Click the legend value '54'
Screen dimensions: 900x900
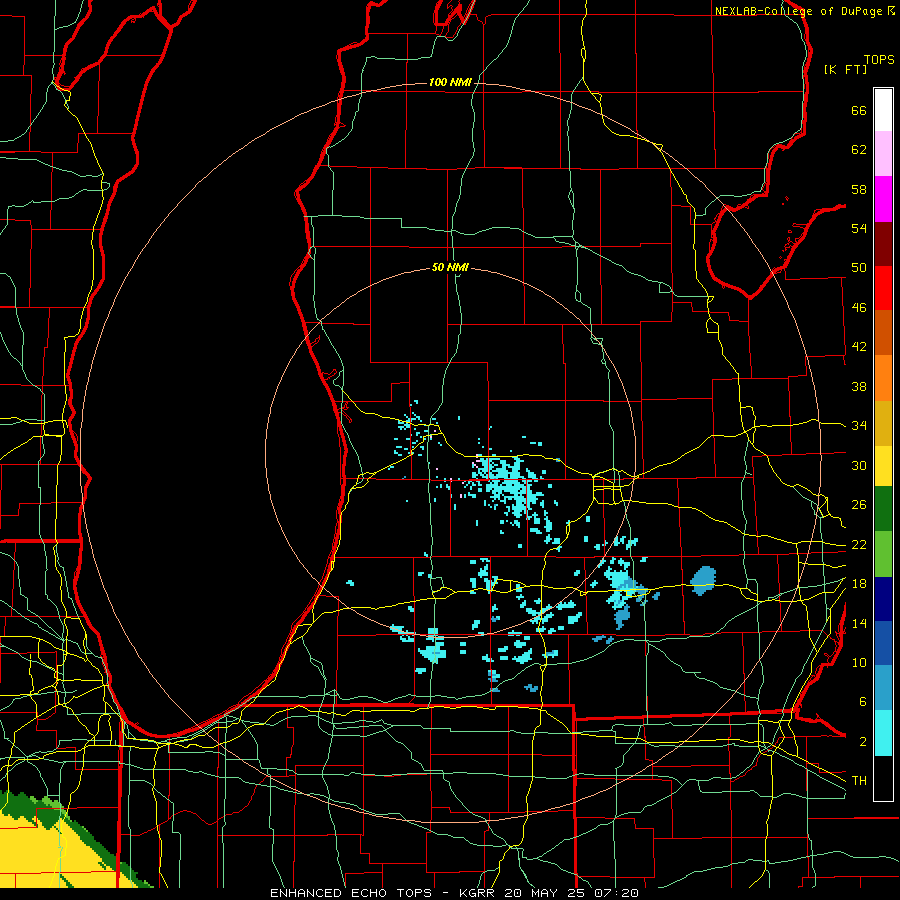coord(859,228)
